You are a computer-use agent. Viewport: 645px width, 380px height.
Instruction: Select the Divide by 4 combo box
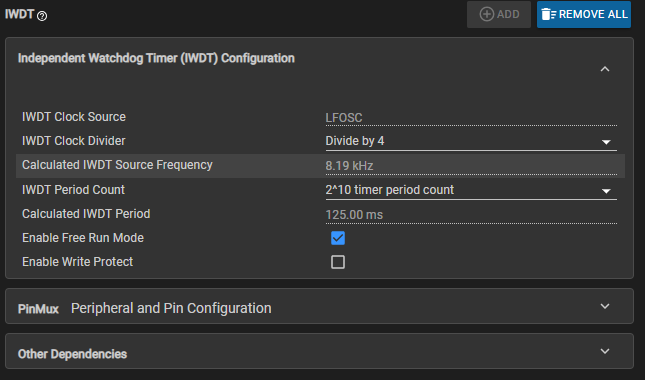pos(471,141)
